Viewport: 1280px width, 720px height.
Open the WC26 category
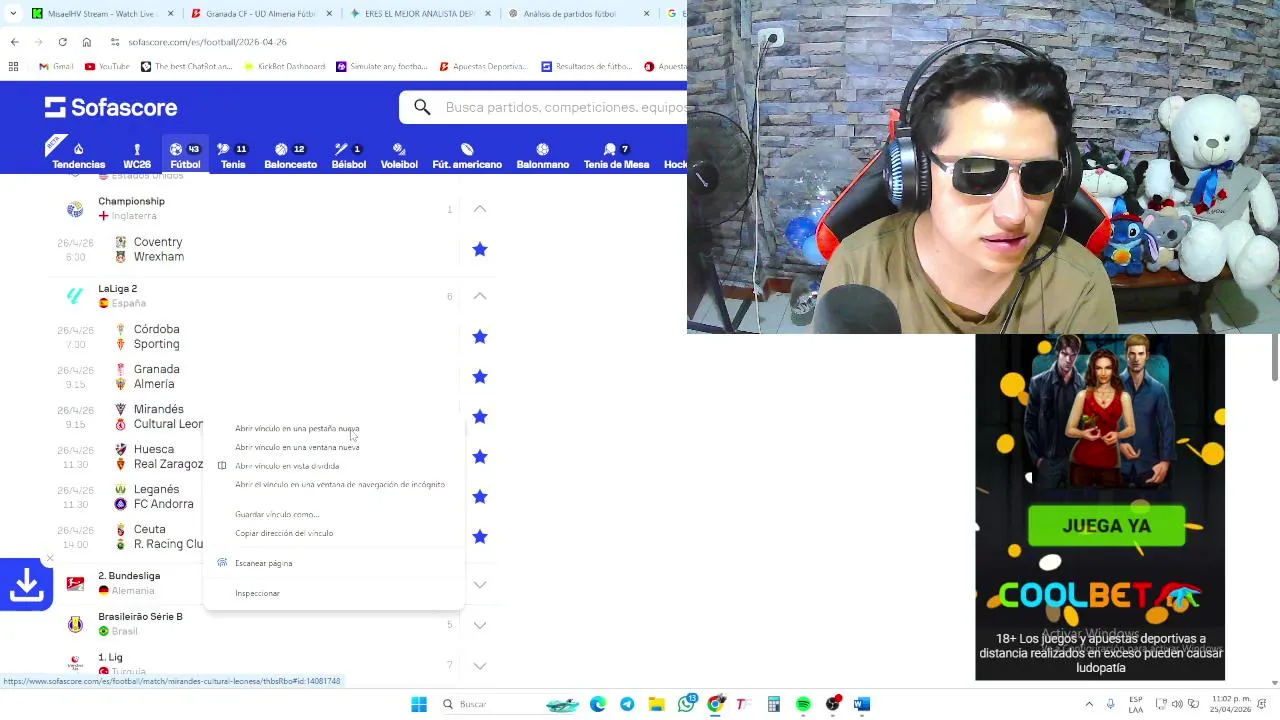pos(137,155)
